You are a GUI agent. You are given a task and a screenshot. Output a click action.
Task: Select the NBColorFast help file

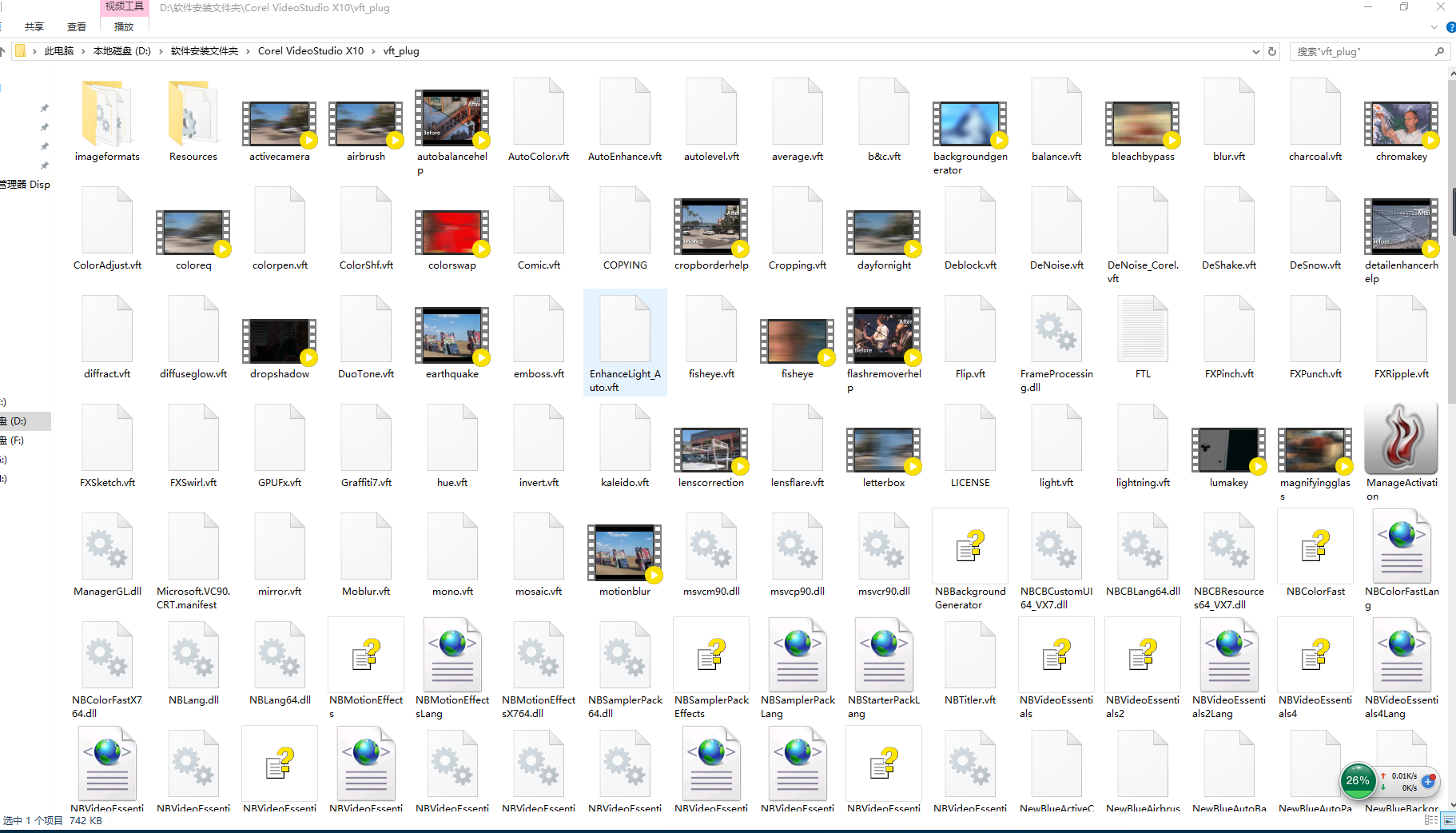point(1315,553)
